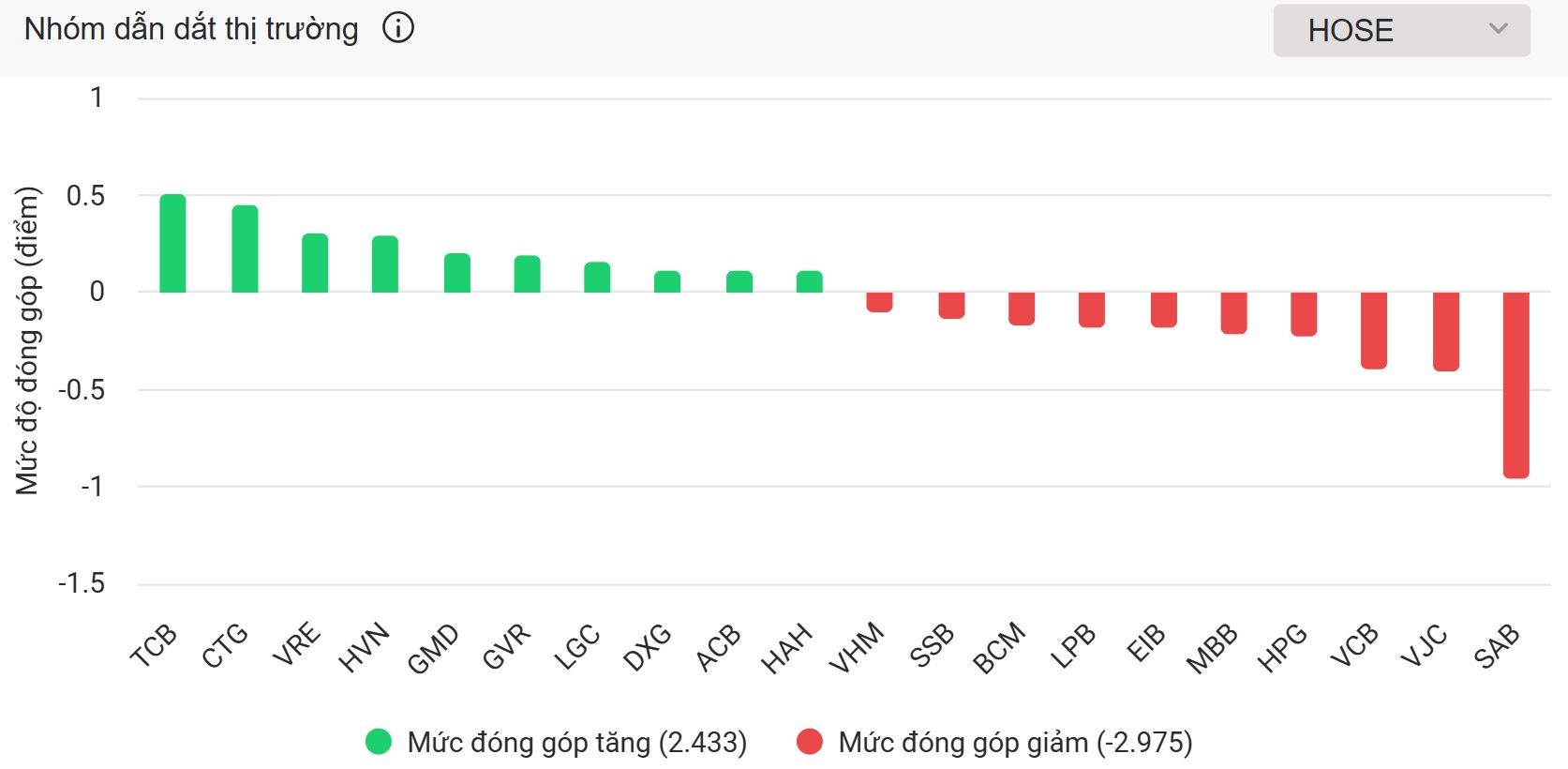The width and height of the screenshot is (1568, 769).
Task: Click the dropdown chevron arrow next to HOSE
Action: pyautogui.click(x=1498, y=29)
